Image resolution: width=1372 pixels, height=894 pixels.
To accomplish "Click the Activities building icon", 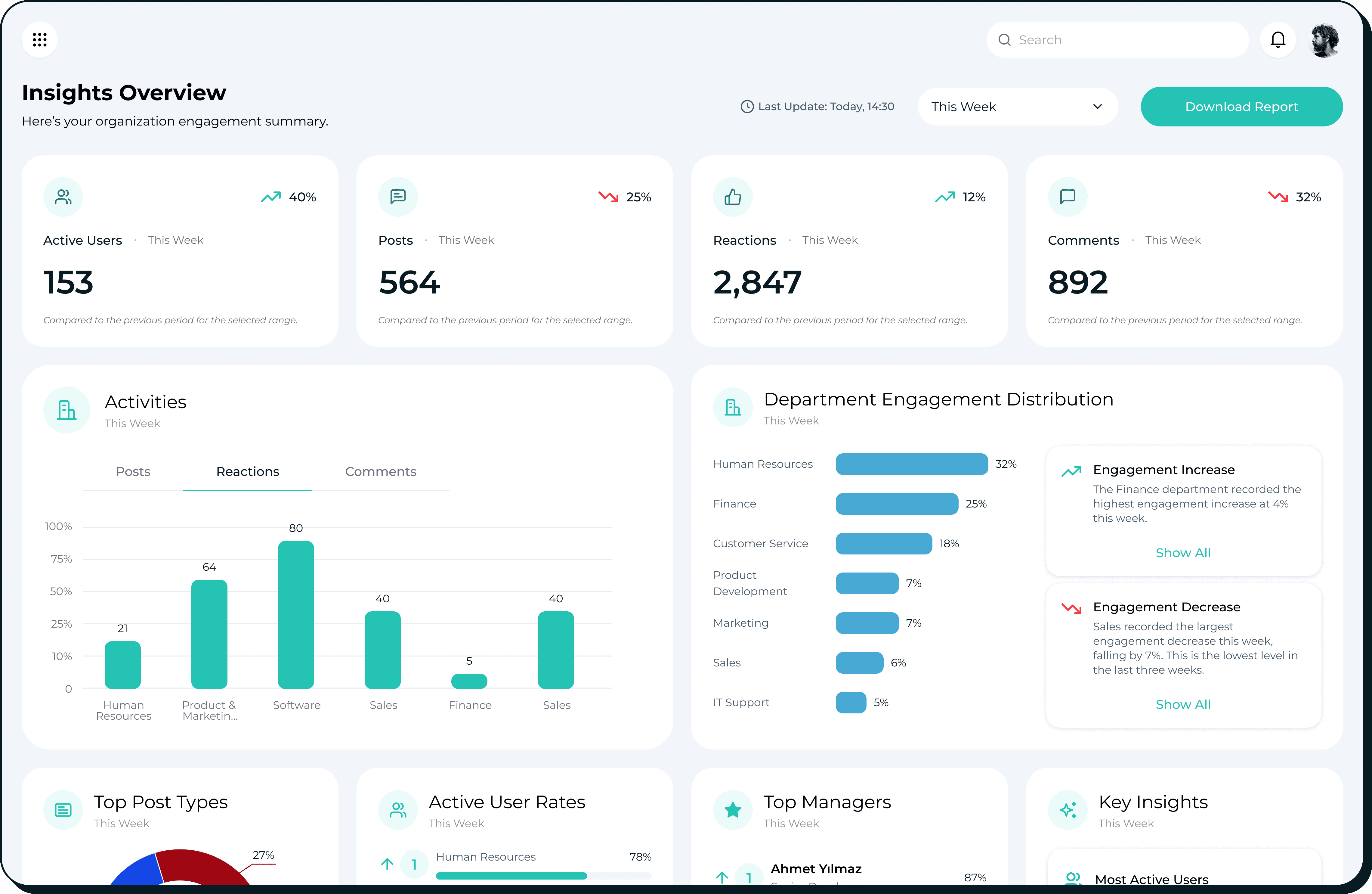I will (67, 410).
